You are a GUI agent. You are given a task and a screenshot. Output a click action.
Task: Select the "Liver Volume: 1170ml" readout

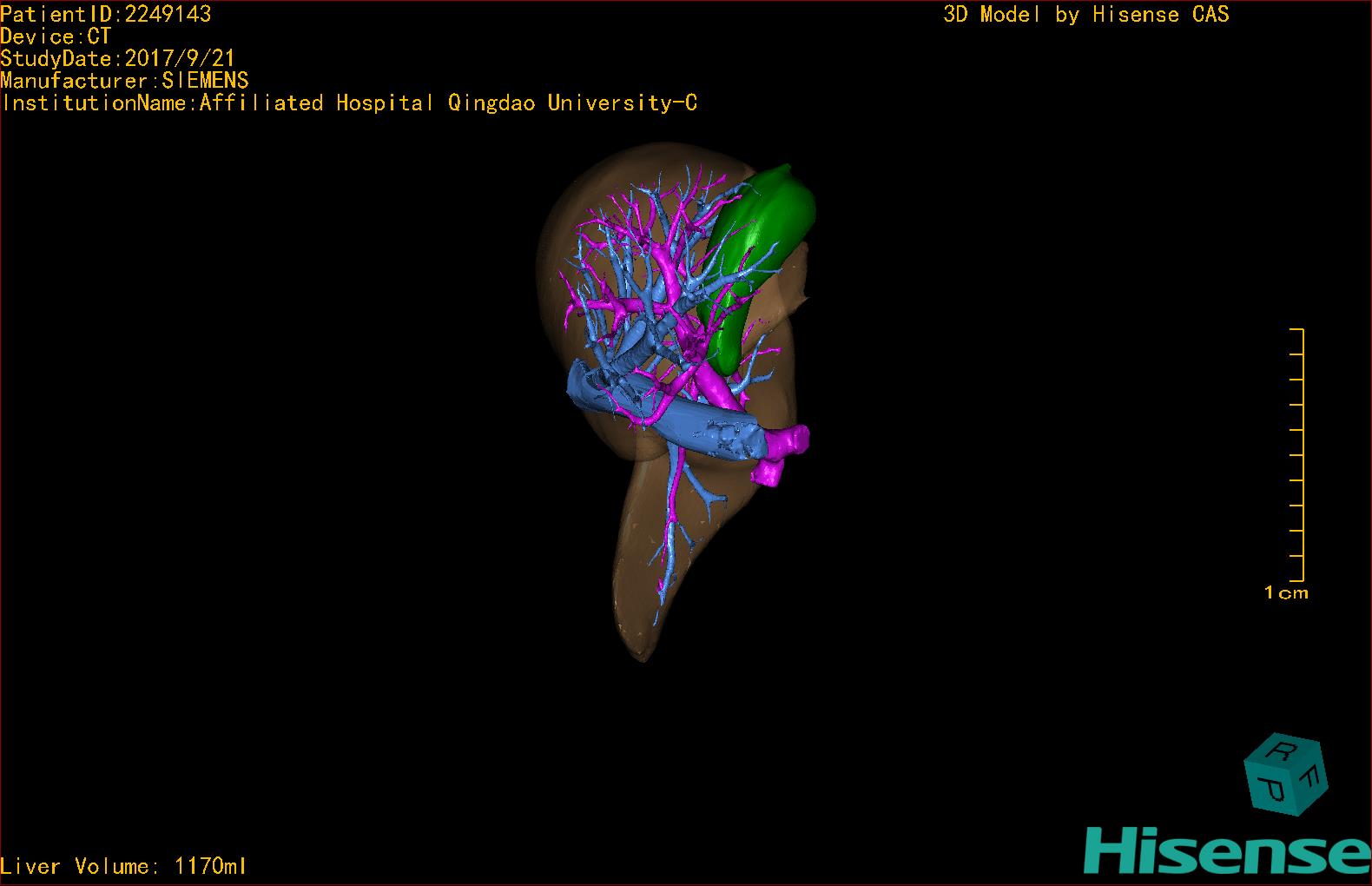point(123,866)
